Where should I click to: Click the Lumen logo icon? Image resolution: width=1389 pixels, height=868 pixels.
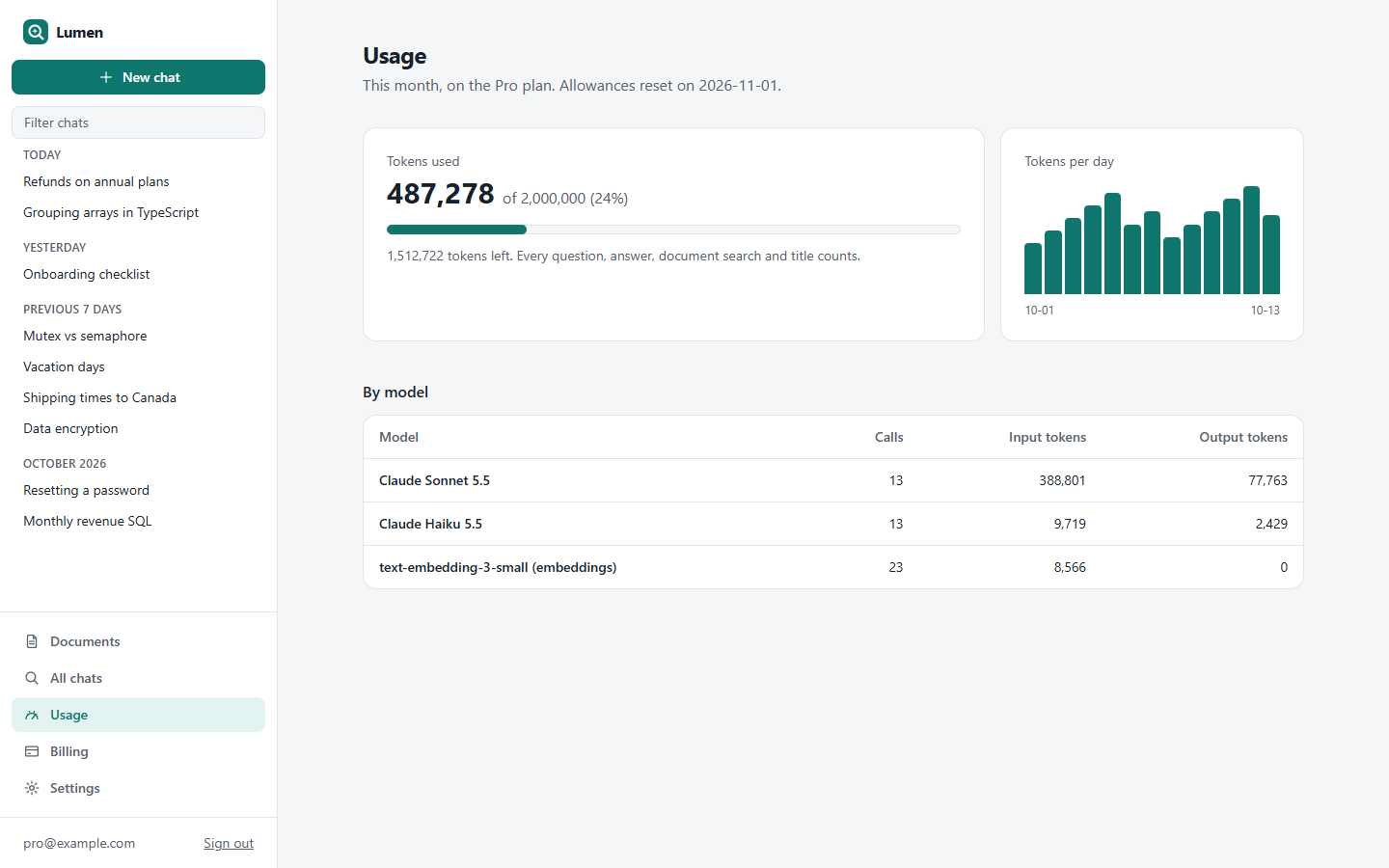(x=36, y=32)
